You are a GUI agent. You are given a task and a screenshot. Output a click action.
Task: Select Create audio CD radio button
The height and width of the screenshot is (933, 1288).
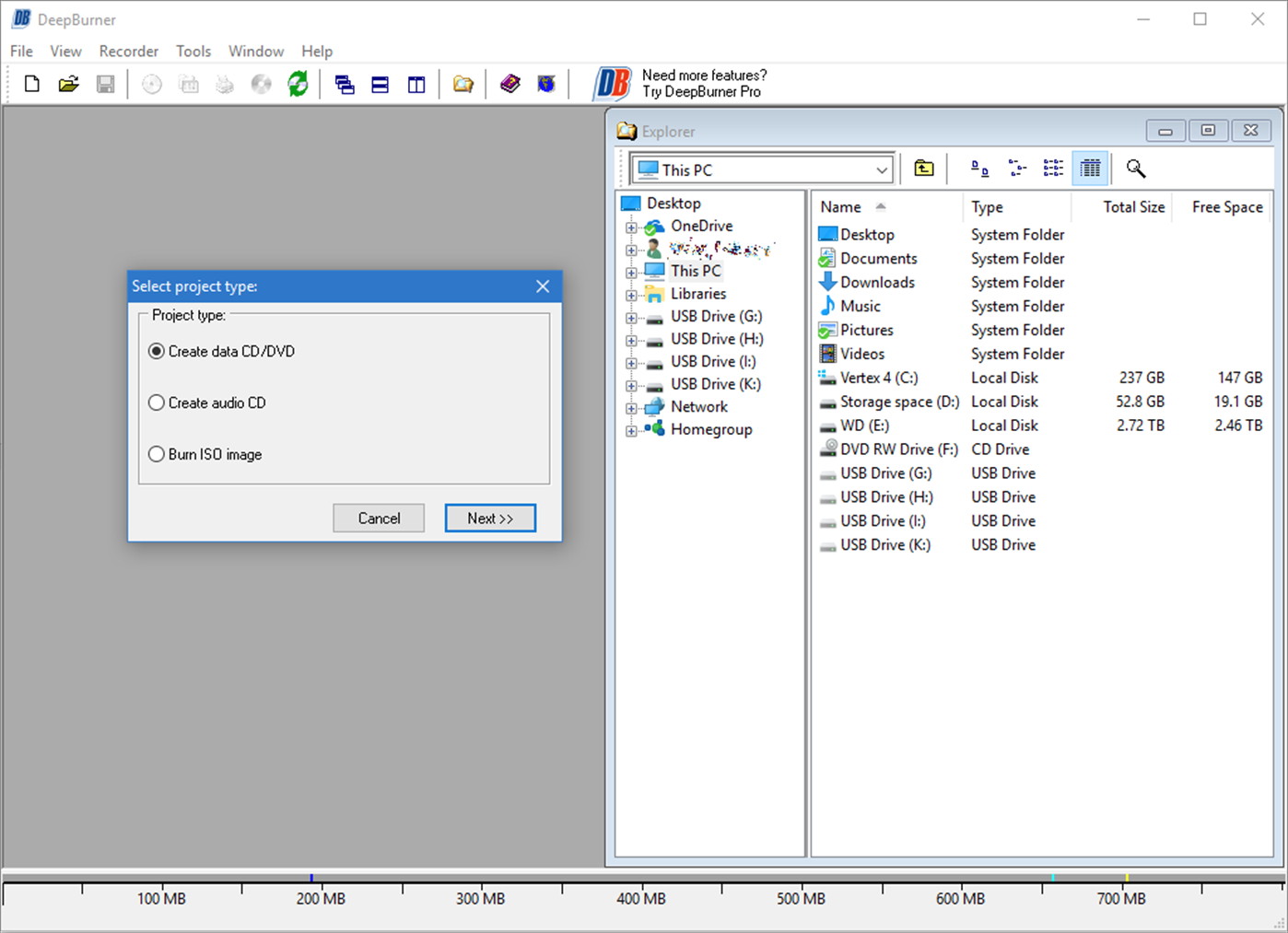157,402
